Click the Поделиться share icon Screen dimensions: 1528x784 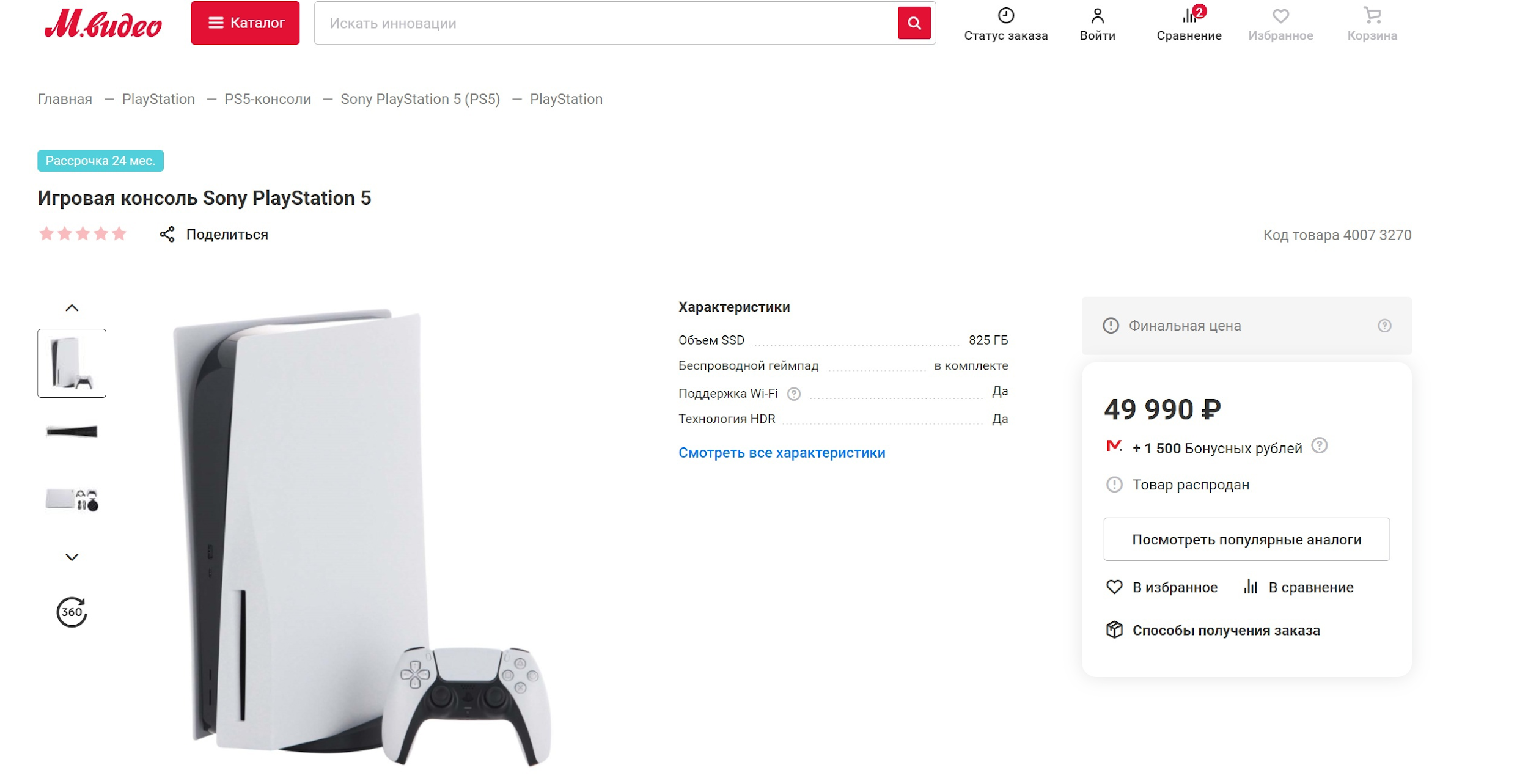(x=167, y=235)
